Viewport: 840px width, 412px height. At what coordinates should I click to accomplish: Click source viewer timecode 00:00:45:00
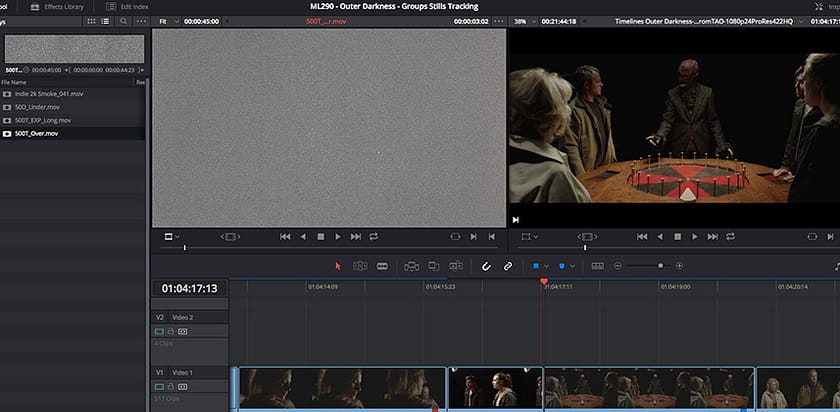[201, 21]
